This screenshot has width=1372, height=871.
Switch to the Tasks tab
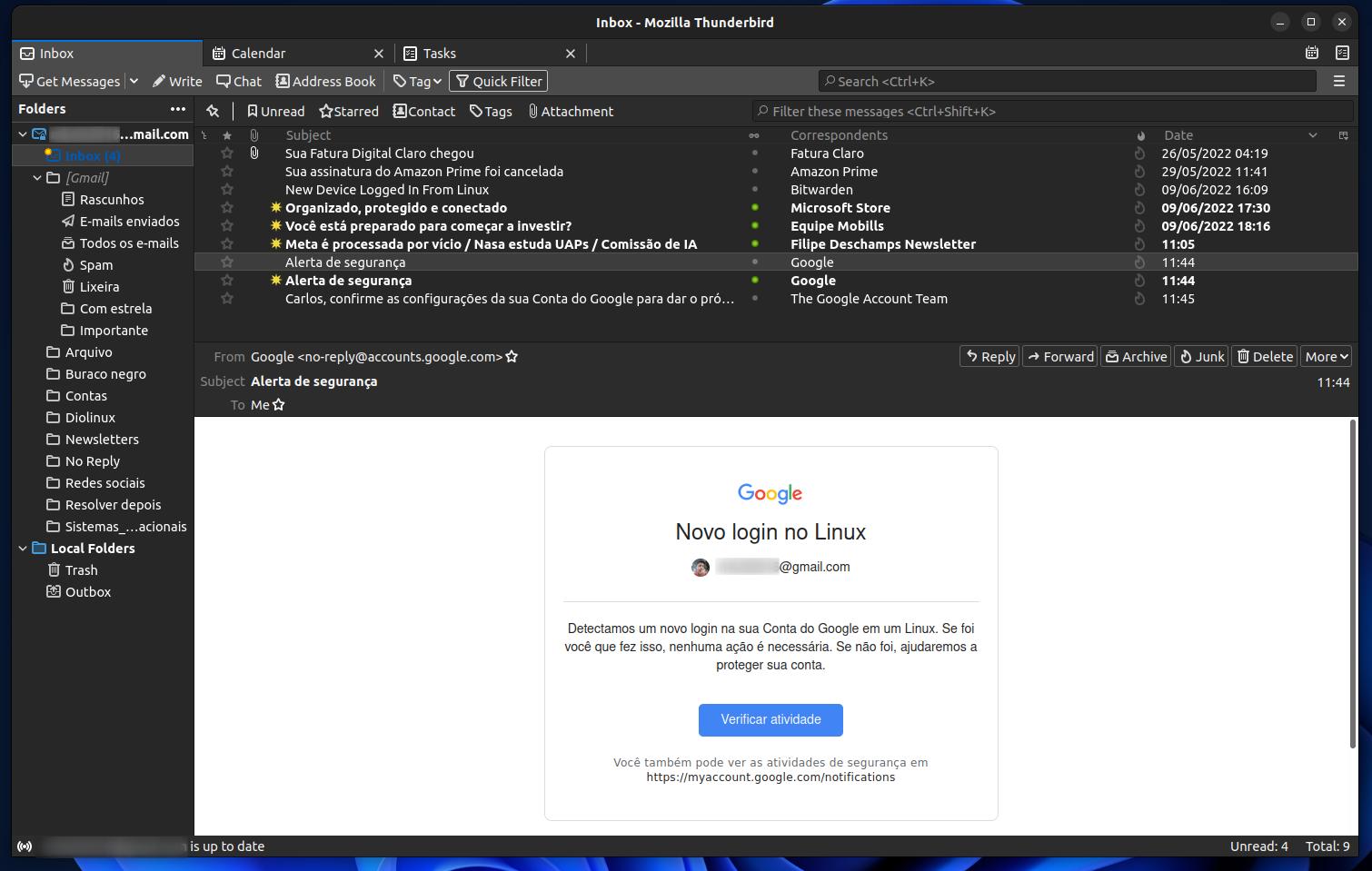[438, 53]
